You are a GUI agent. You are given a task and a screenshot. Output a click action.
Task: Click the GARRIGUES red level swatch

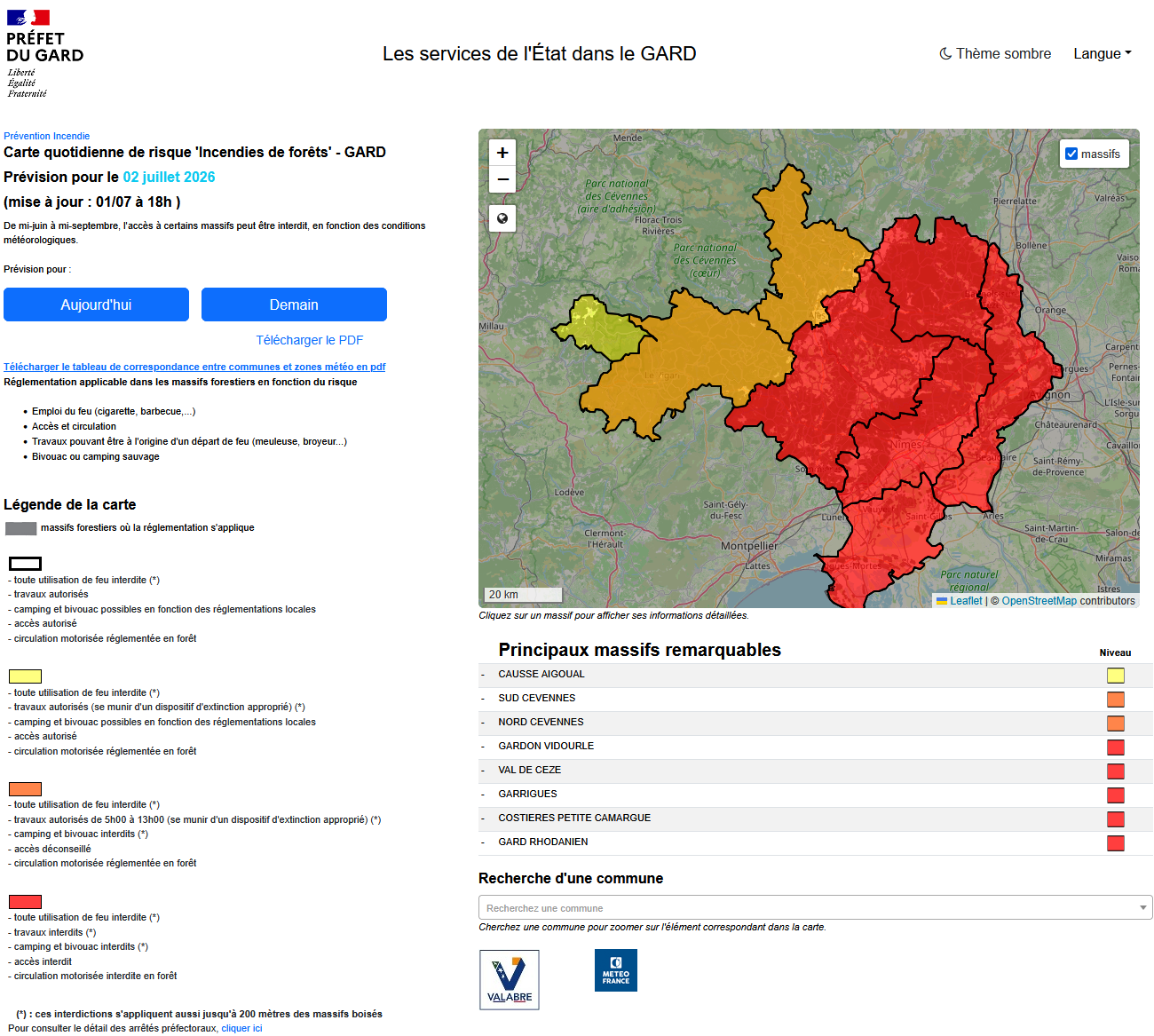pyautogui.click(x=1116, y=795)
